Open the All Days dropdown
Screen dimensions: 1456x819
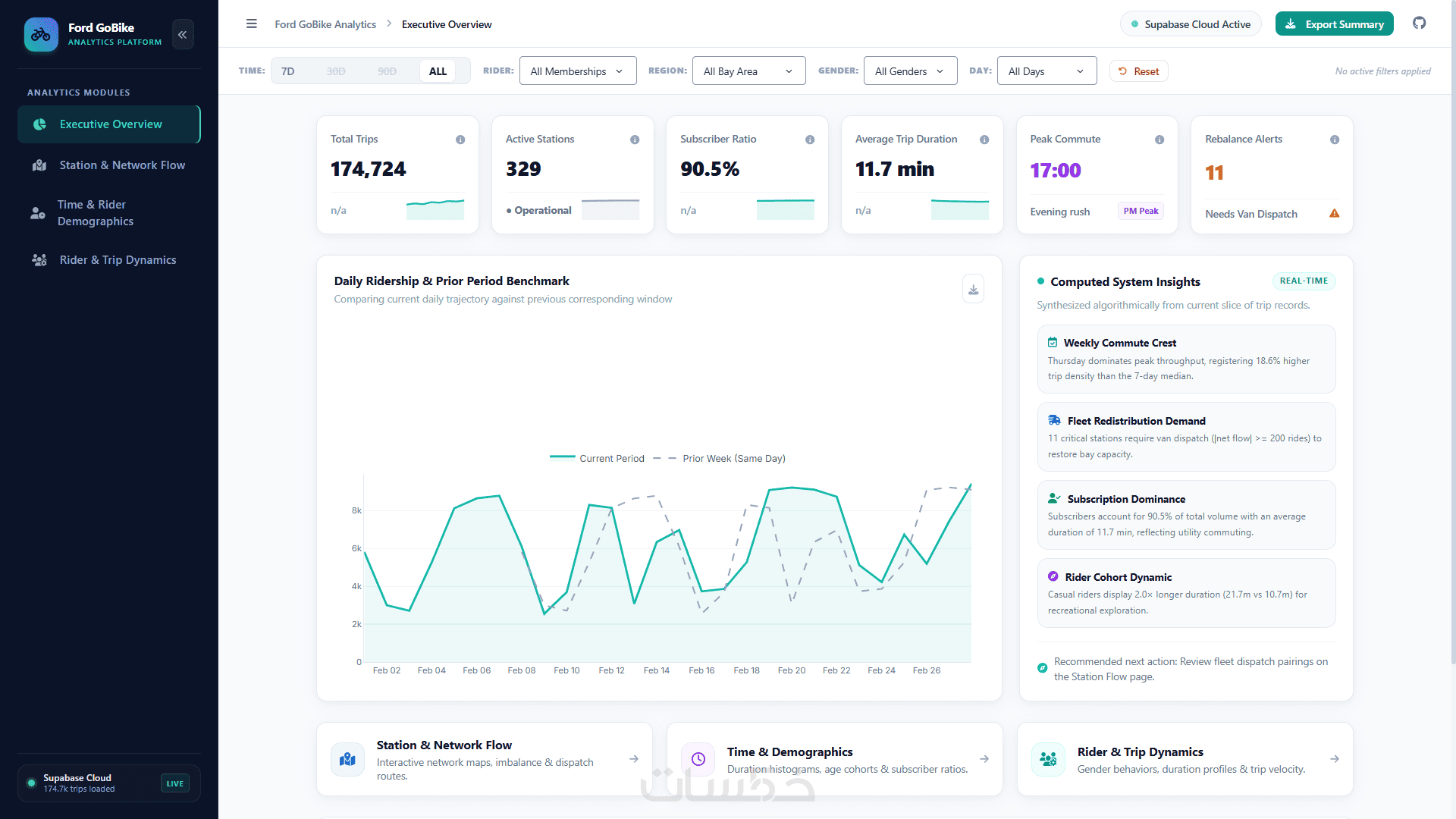(1047, 71)
